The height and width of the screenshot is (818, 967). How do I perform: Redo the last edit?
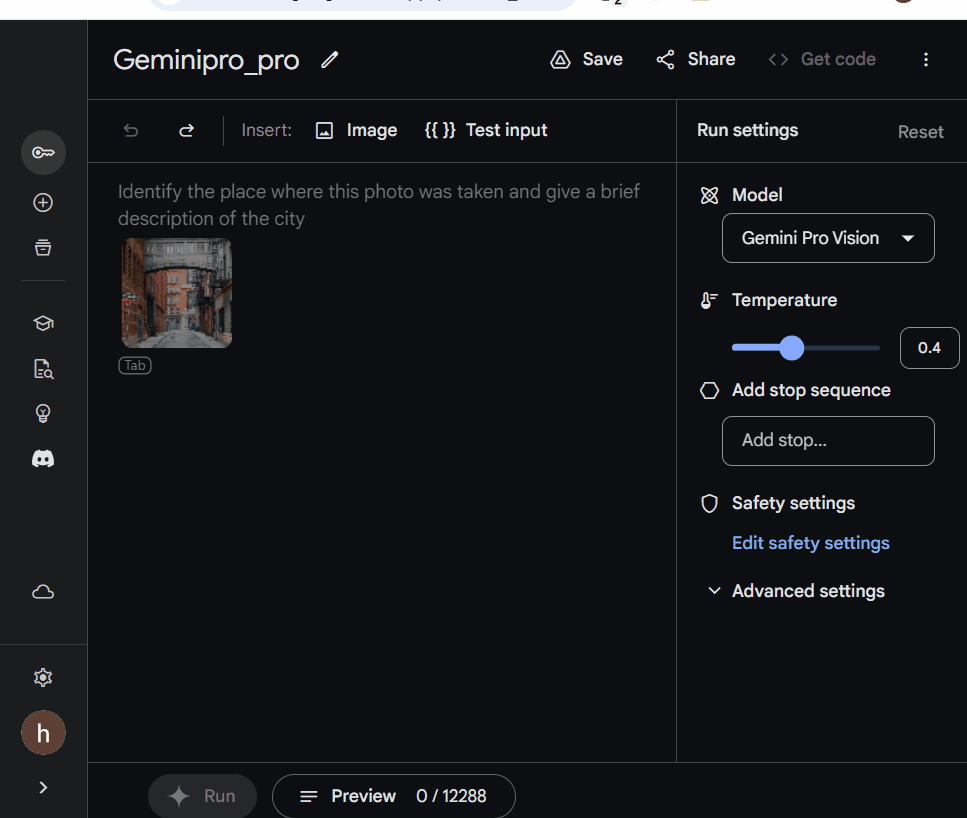[186, 131]
